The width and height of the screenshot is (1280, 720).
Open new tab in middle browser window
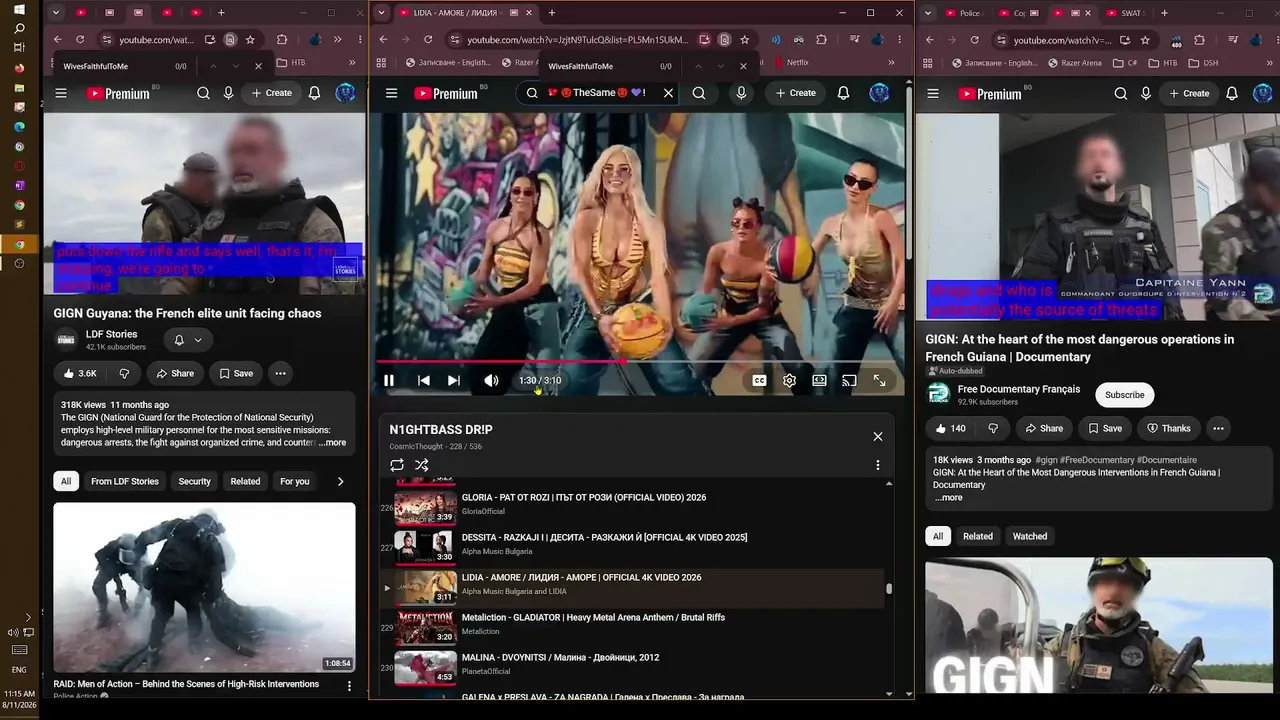coord(551,13)
